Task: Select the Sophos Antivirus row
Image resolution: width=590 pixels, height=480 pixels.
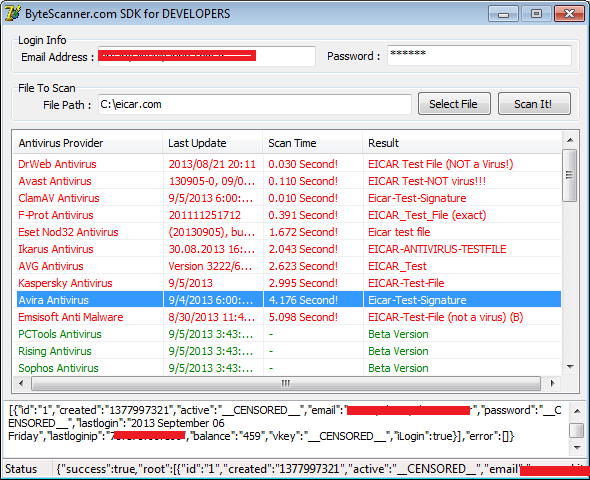Action: pos(287,368)
